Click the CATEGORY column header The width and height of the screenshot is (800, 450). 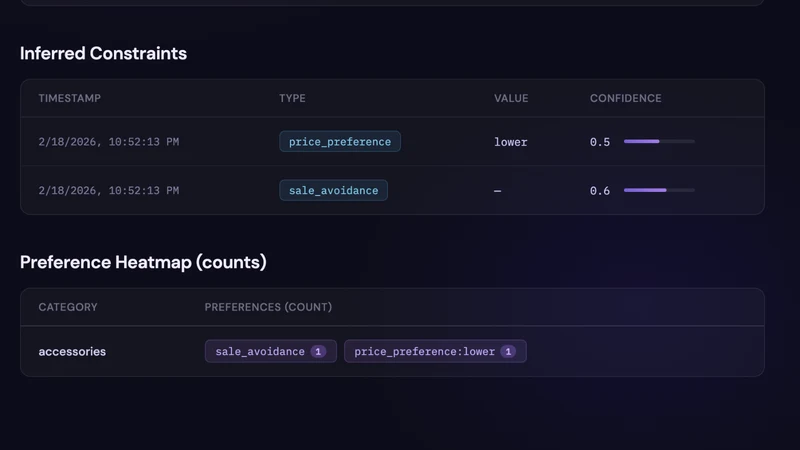coord(68,307)
